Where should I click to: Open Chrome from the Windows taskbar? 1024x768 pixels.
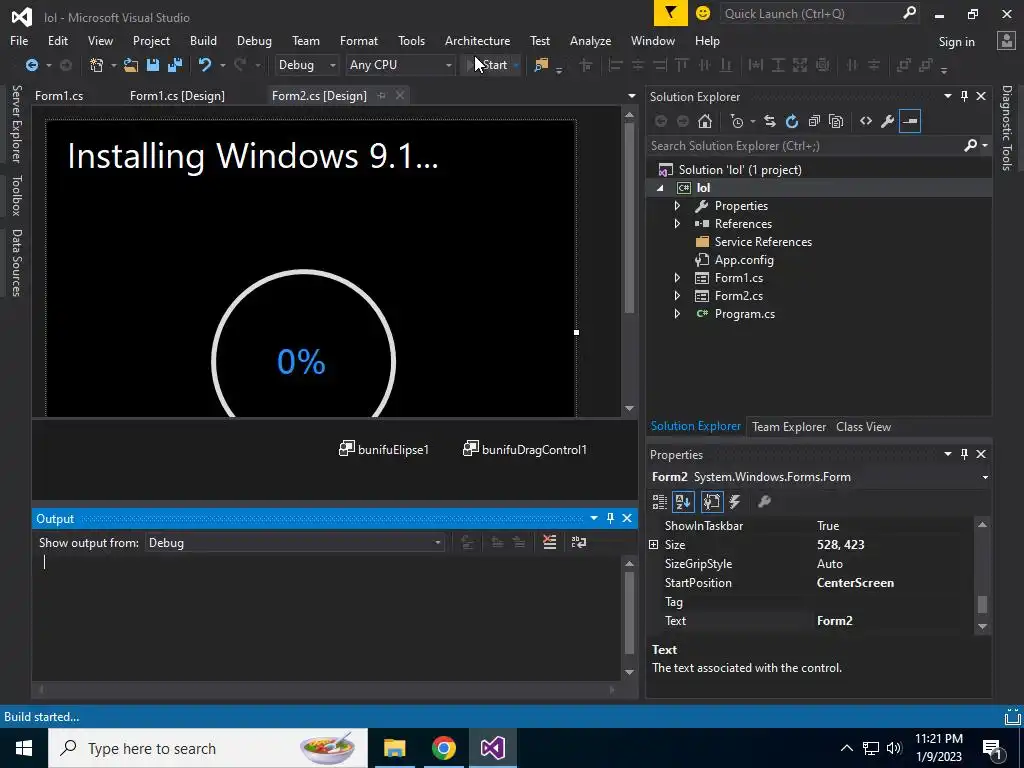443,748
